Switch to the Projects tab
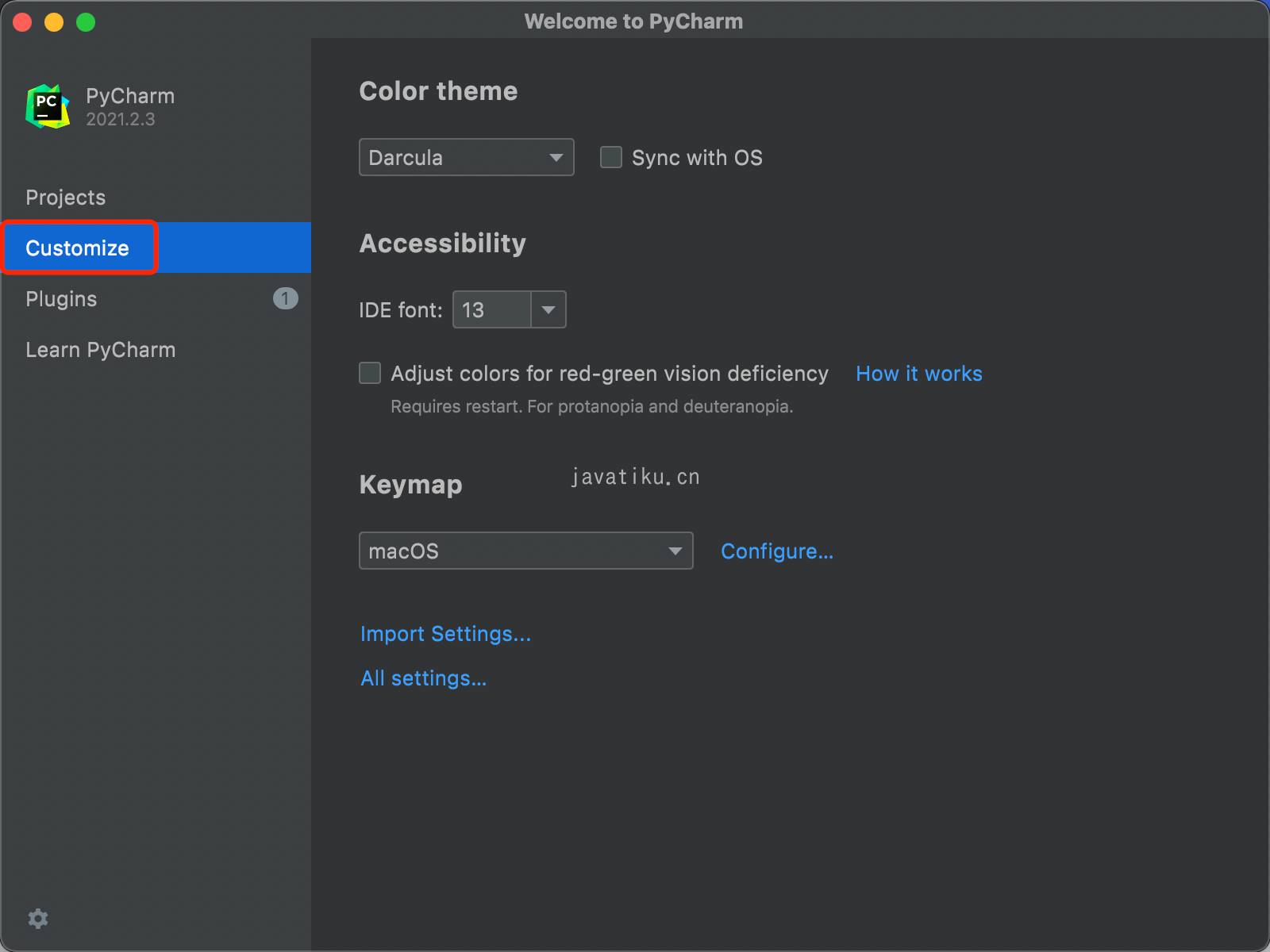The height and width of the screenshot is (952, 1270). coord(156,197)
